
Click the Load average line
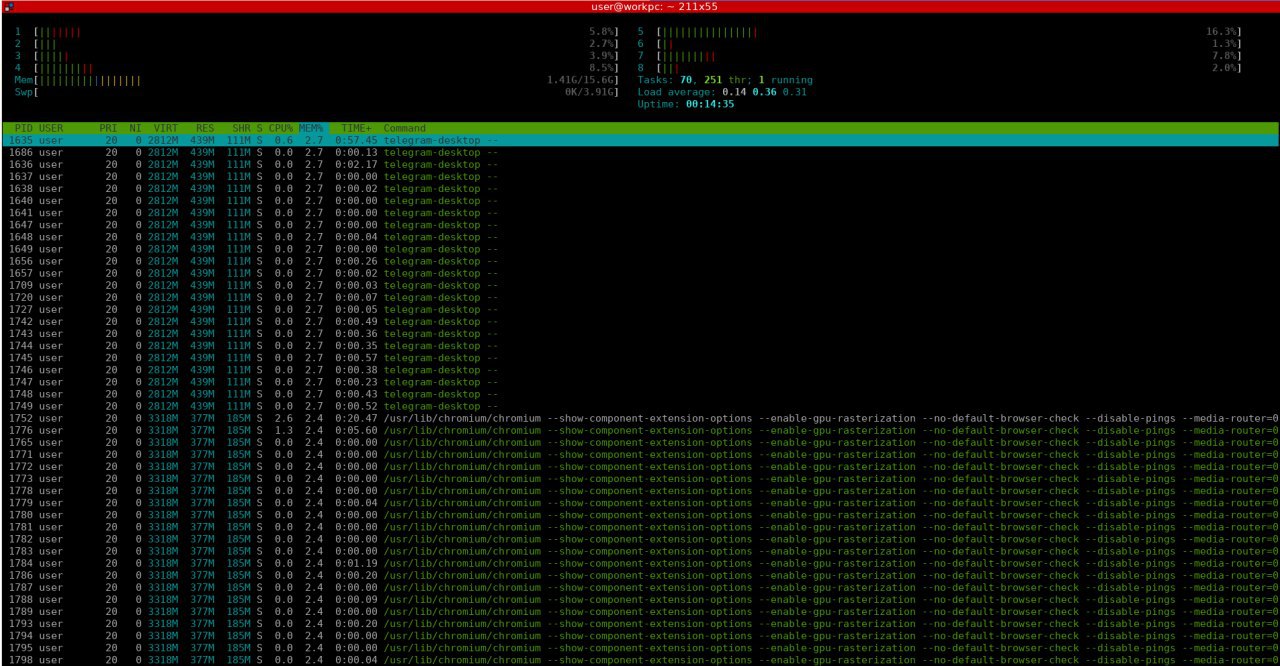coord(722,92)
